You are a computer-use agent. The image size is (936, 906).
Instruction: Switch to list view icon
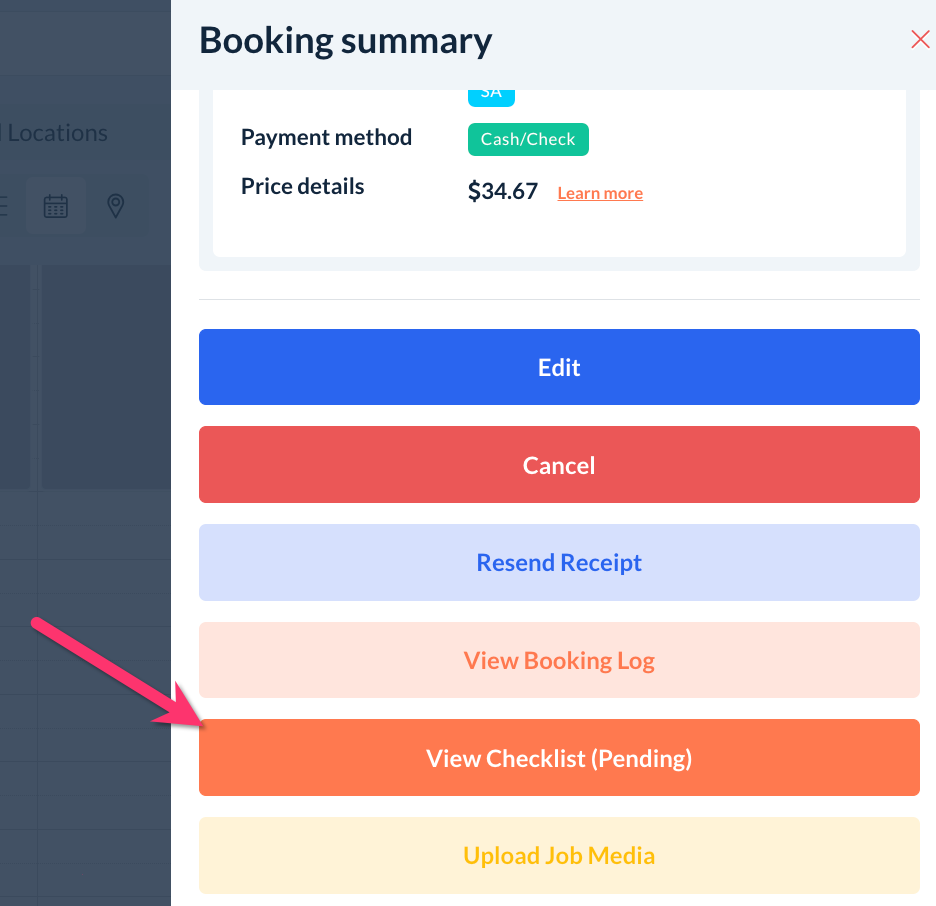[x=3, y=206]
